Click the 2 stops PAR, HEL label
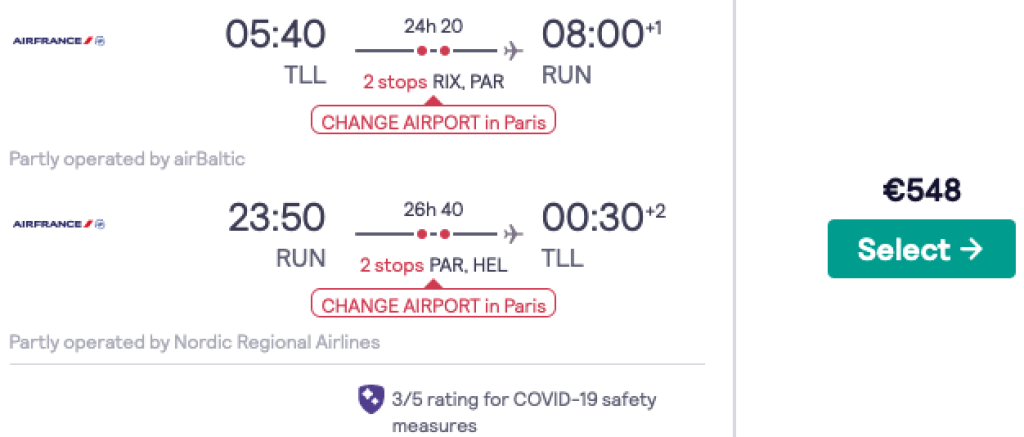 pyautogui.click(x=434, y=266)
